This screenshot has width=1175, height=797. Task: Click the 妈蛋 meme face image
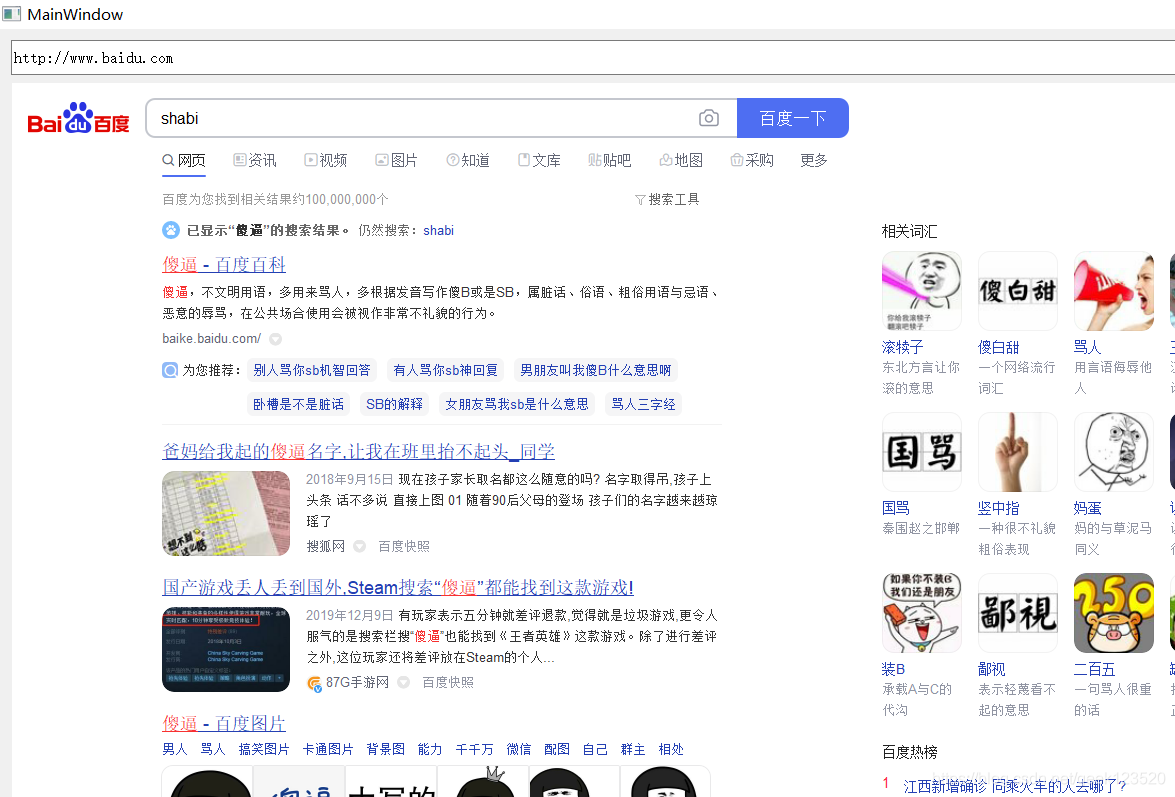point(1114,452)
